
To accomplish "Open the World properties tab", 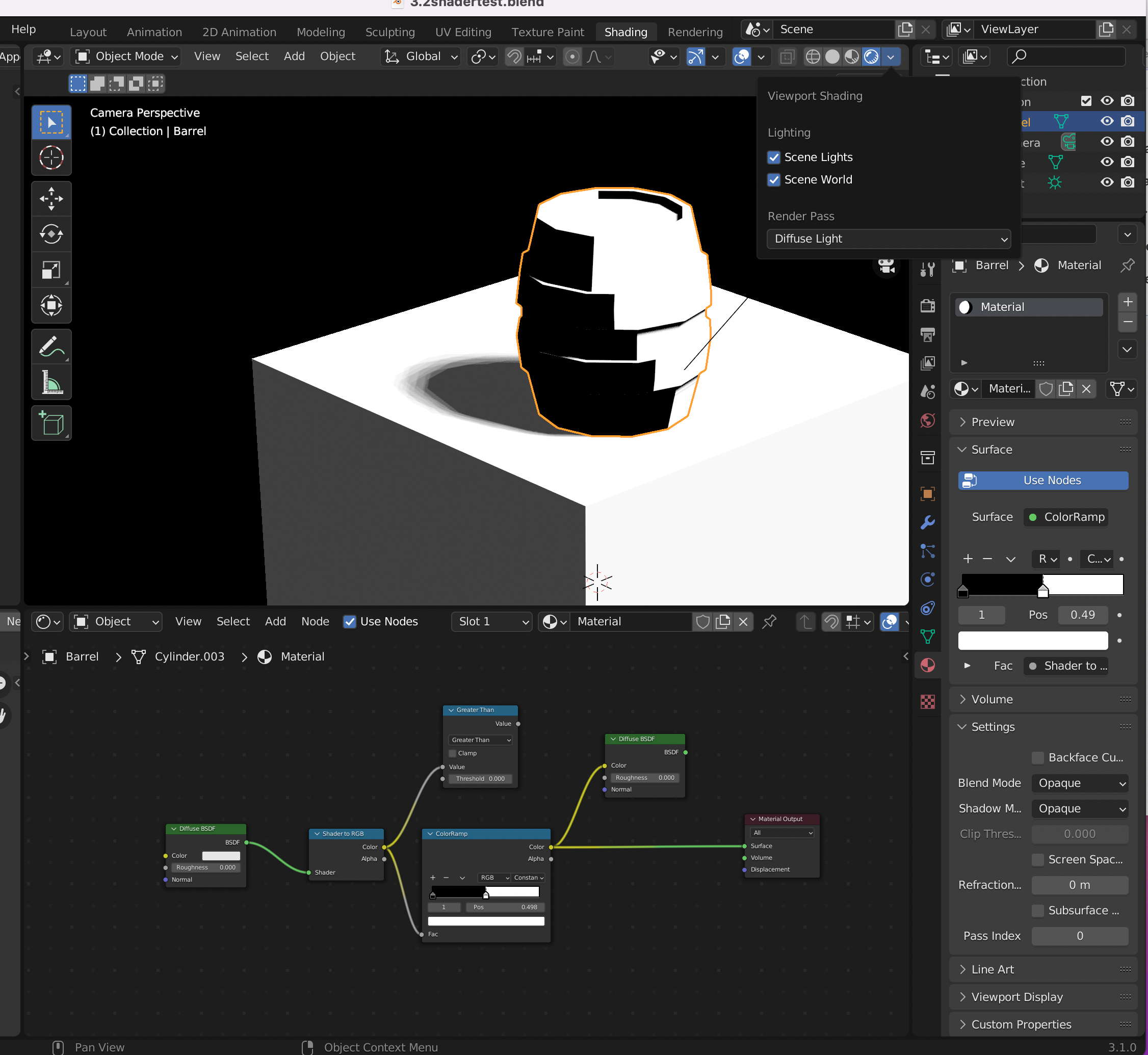I will coord(928,421).
